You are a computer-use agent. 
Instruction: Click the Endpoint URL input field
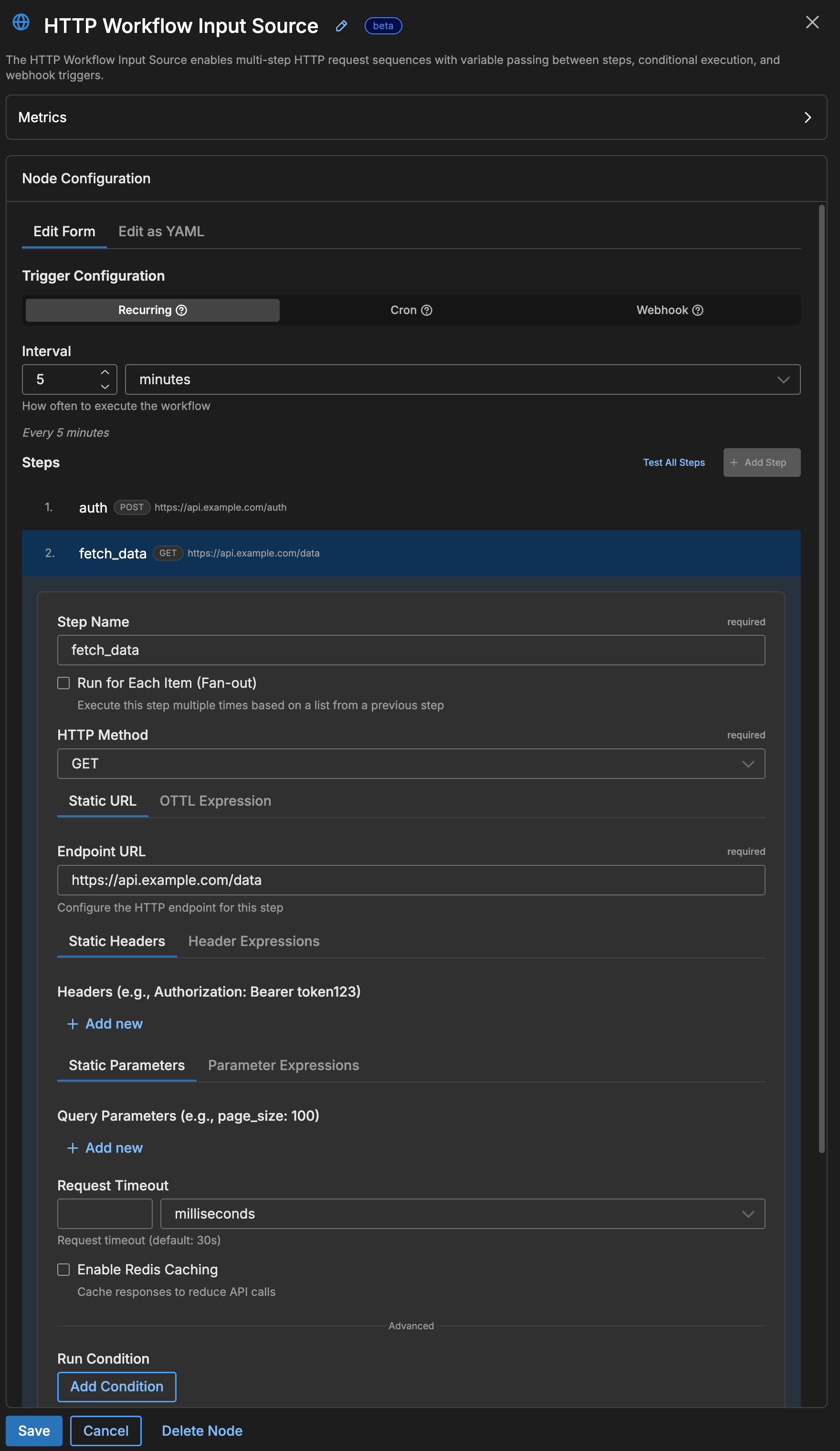(410, 880)
